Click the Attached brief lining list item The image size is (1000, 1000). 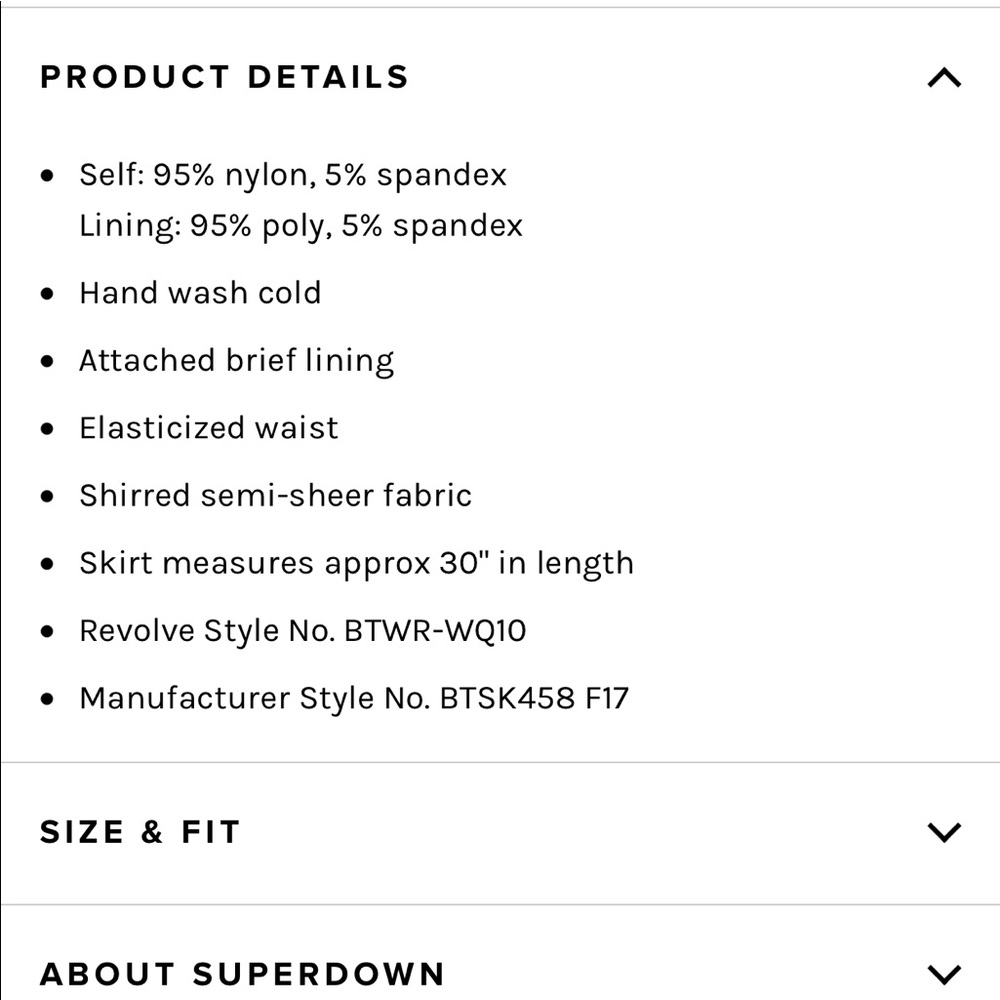click(x=236, y=360)
